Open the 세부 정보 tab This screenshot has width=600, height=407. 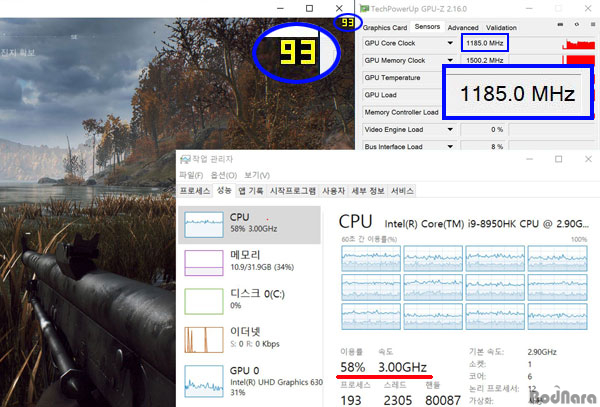point(368,190)
